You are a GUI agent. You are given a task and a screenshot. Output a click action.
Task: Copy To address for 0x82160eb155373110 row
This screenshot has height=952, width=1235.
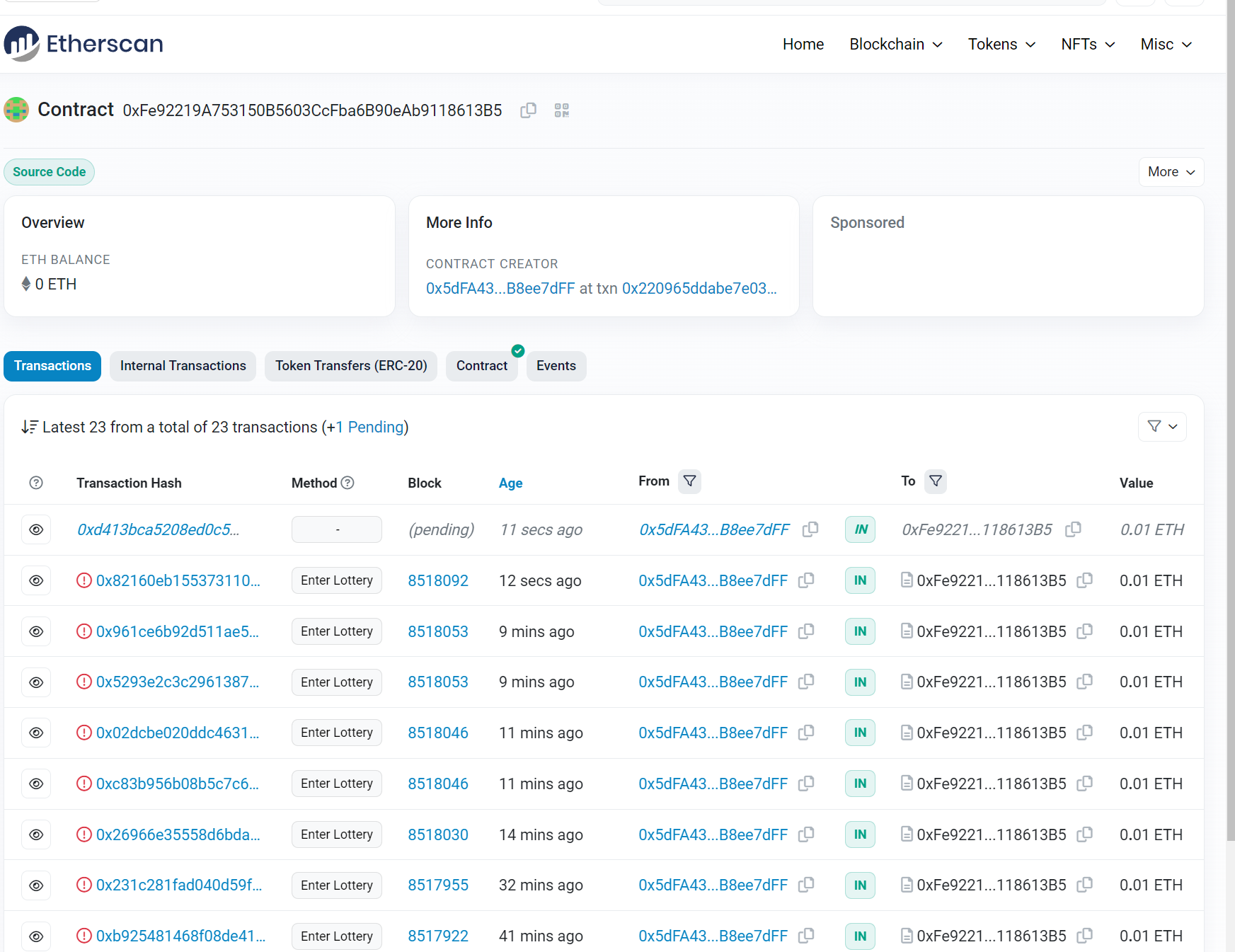pyautogui.click(x=1084, y=580)
